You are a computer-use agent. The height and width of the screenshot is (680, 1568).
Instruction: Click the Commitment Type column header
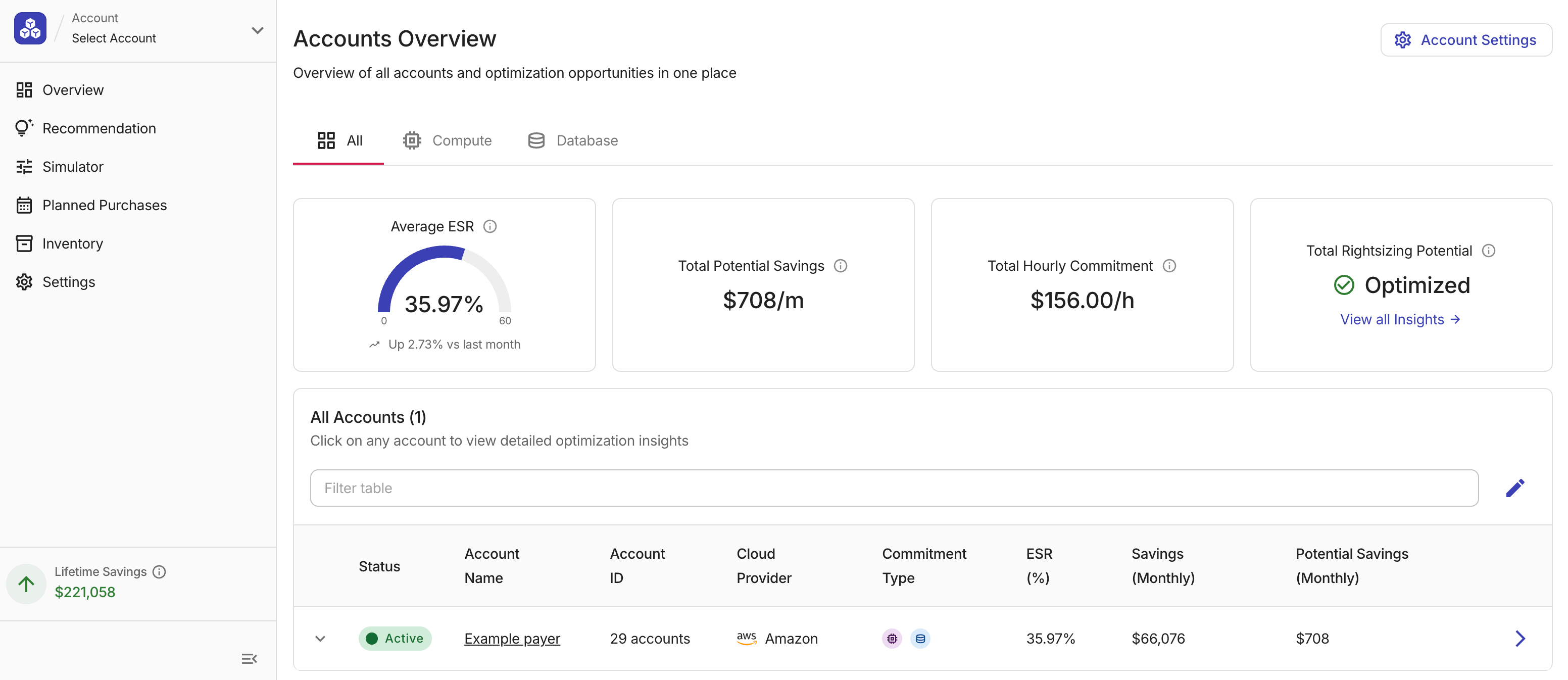pos(924,565)
